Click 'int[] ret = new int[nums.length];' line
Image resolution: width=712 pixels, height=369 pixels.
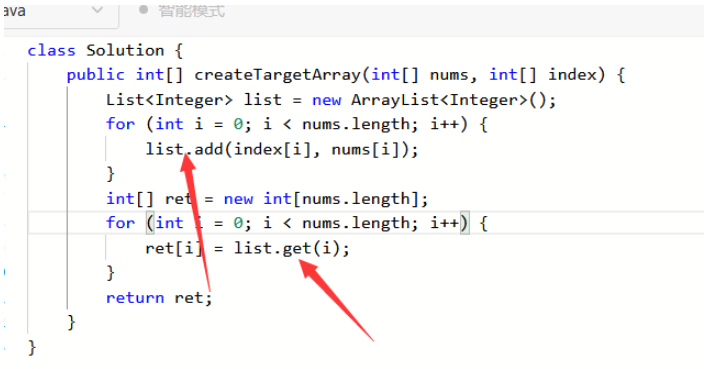(267, 199)
